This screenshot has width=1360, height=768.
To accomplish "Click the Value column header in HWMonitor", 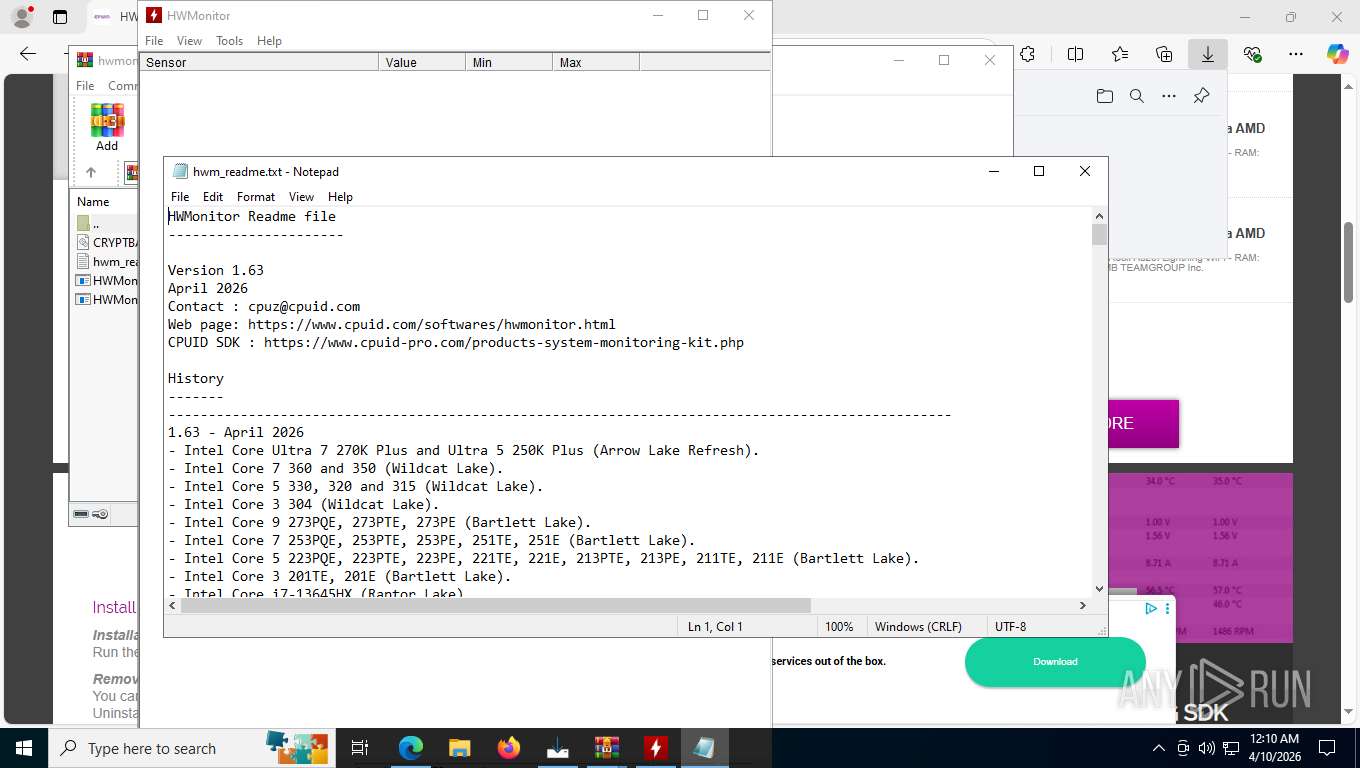I will 422,62.
